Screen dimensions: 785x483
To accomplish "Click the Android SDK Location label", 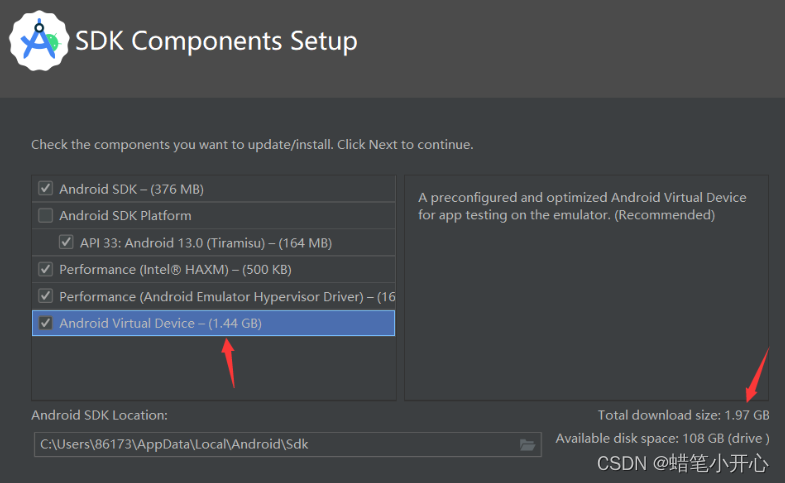I will pyautogui.click(x=99, y=415).
